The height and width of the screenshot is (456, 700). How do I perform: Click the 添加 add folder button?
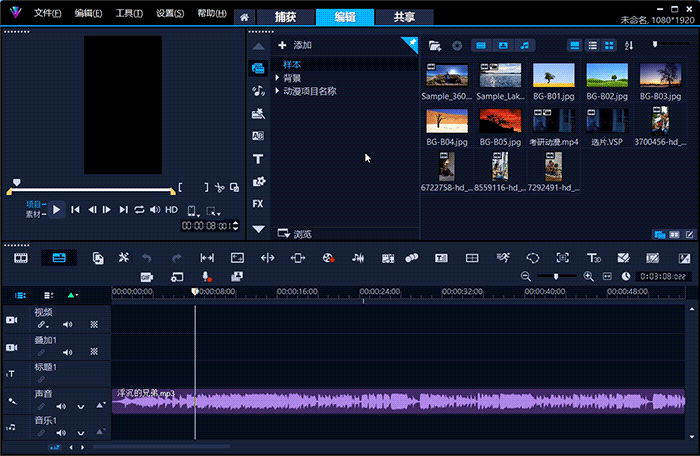pos(295,45)
